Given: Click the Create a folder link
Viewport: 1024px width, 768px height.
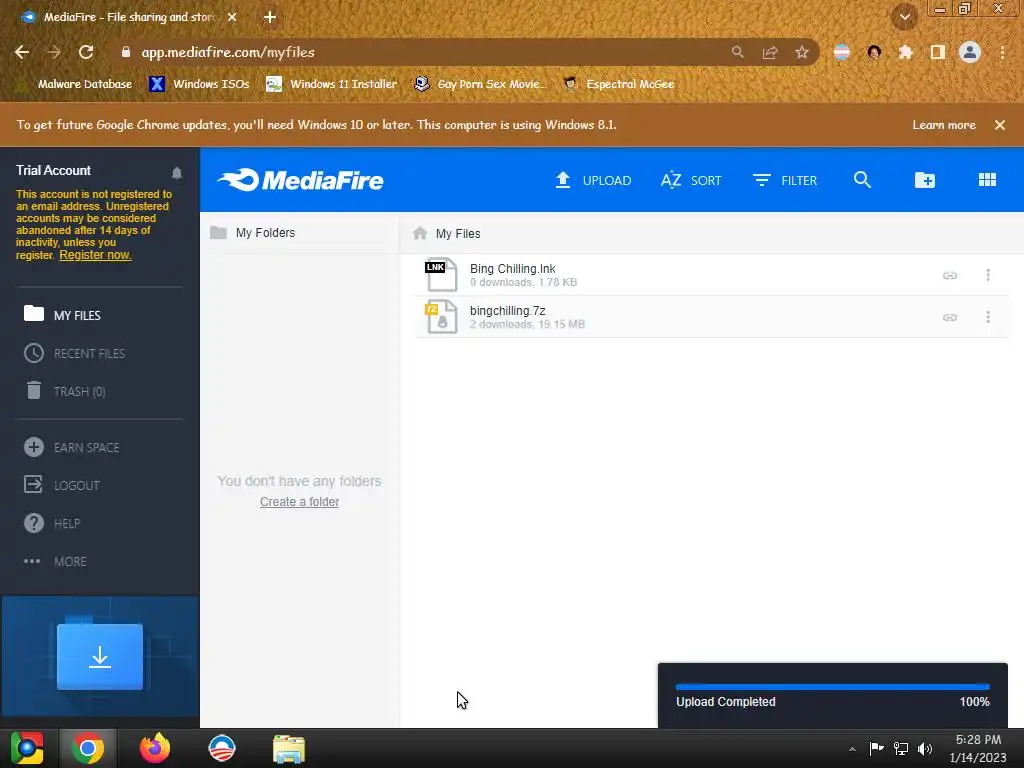Looking at the screenshot, I should 299,502.
